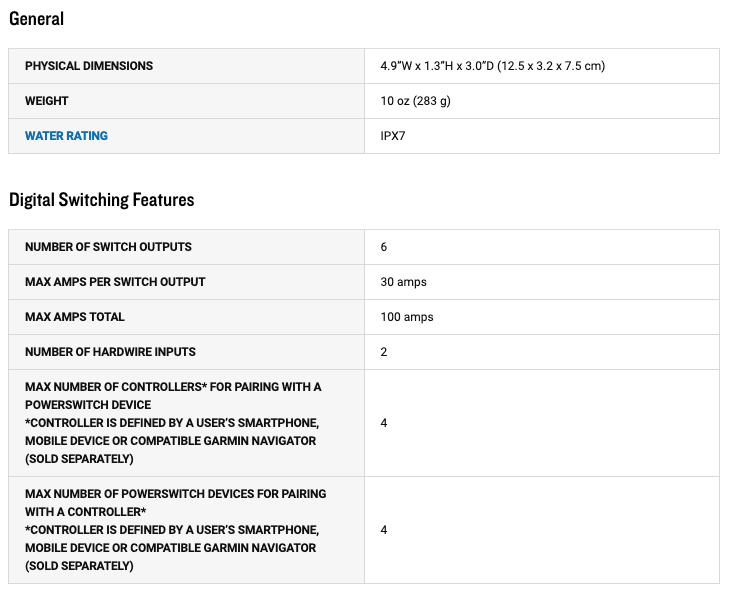Click the max PowerSwitch devices value 4
The image size is (743, 606).
pyautogui.click(x=384, y=530)
